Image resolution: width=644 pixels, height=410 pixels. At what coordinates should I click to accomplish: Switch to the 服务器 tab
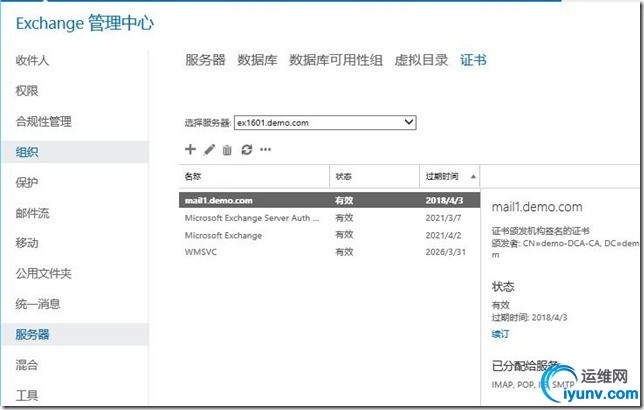pyautogui.click(x=205, y=60)
